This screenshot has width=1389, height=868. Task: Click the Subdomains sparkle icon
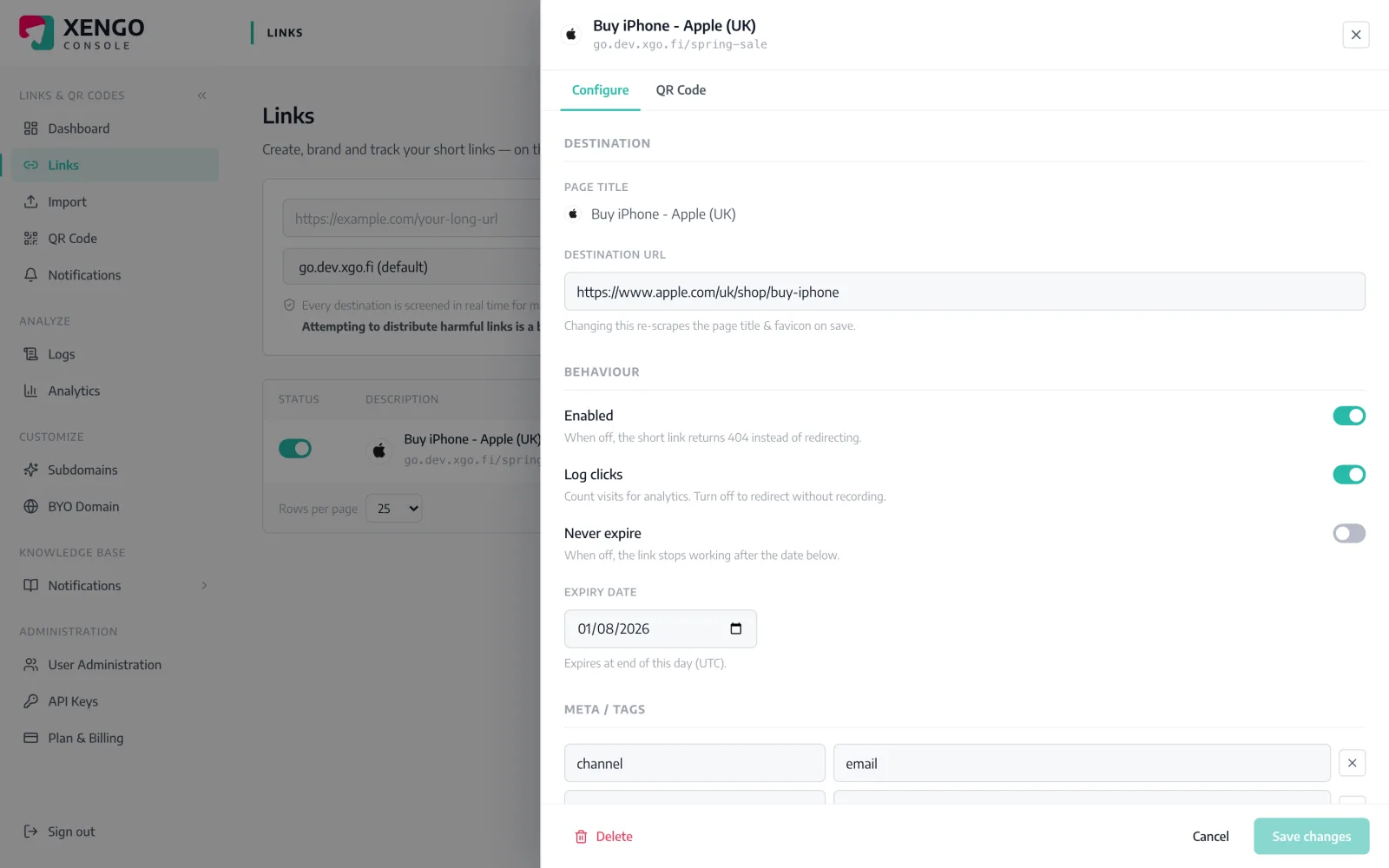coord(30,470)
